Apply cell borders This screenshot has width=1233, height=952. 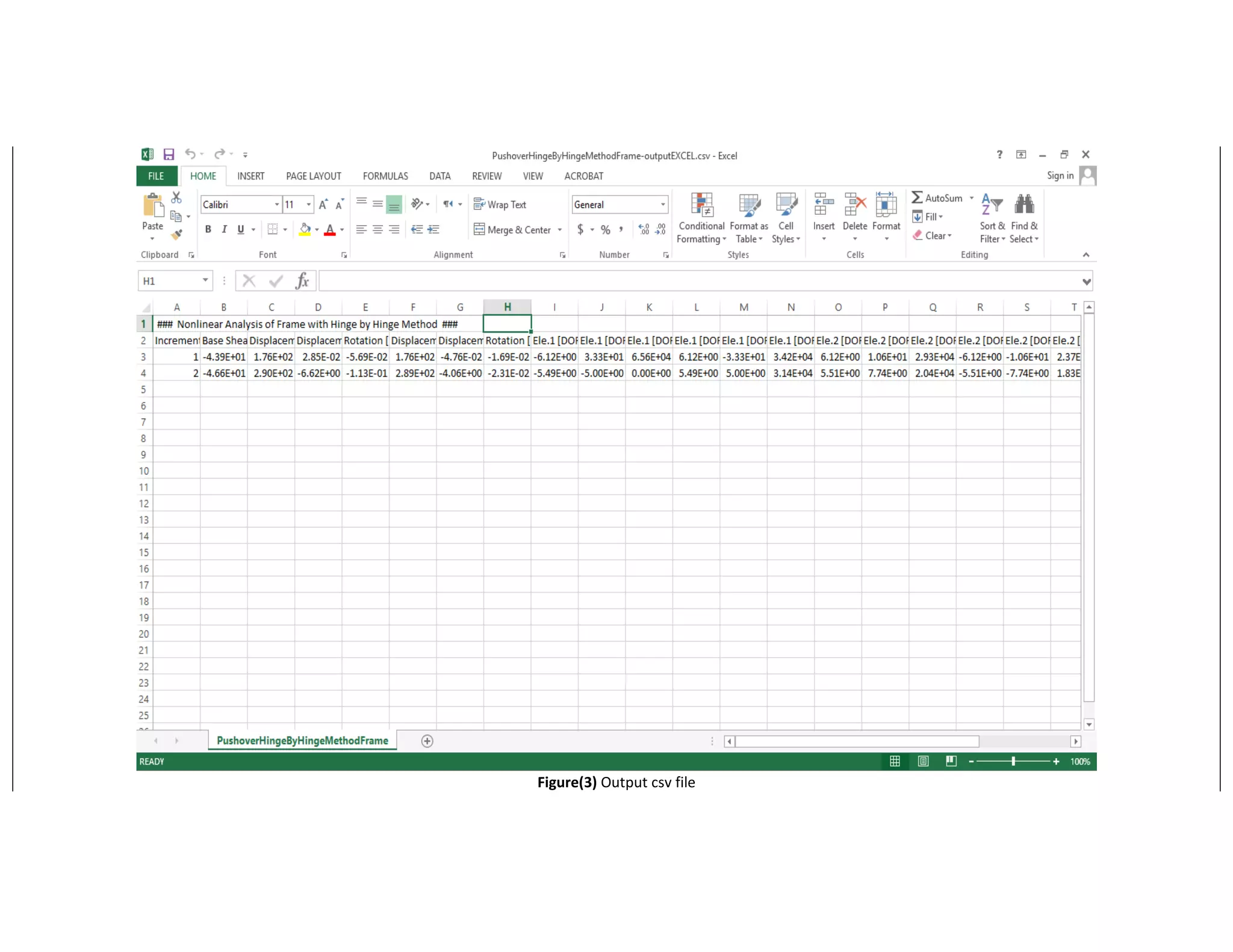pyautogui.click(x=273, y=229)
